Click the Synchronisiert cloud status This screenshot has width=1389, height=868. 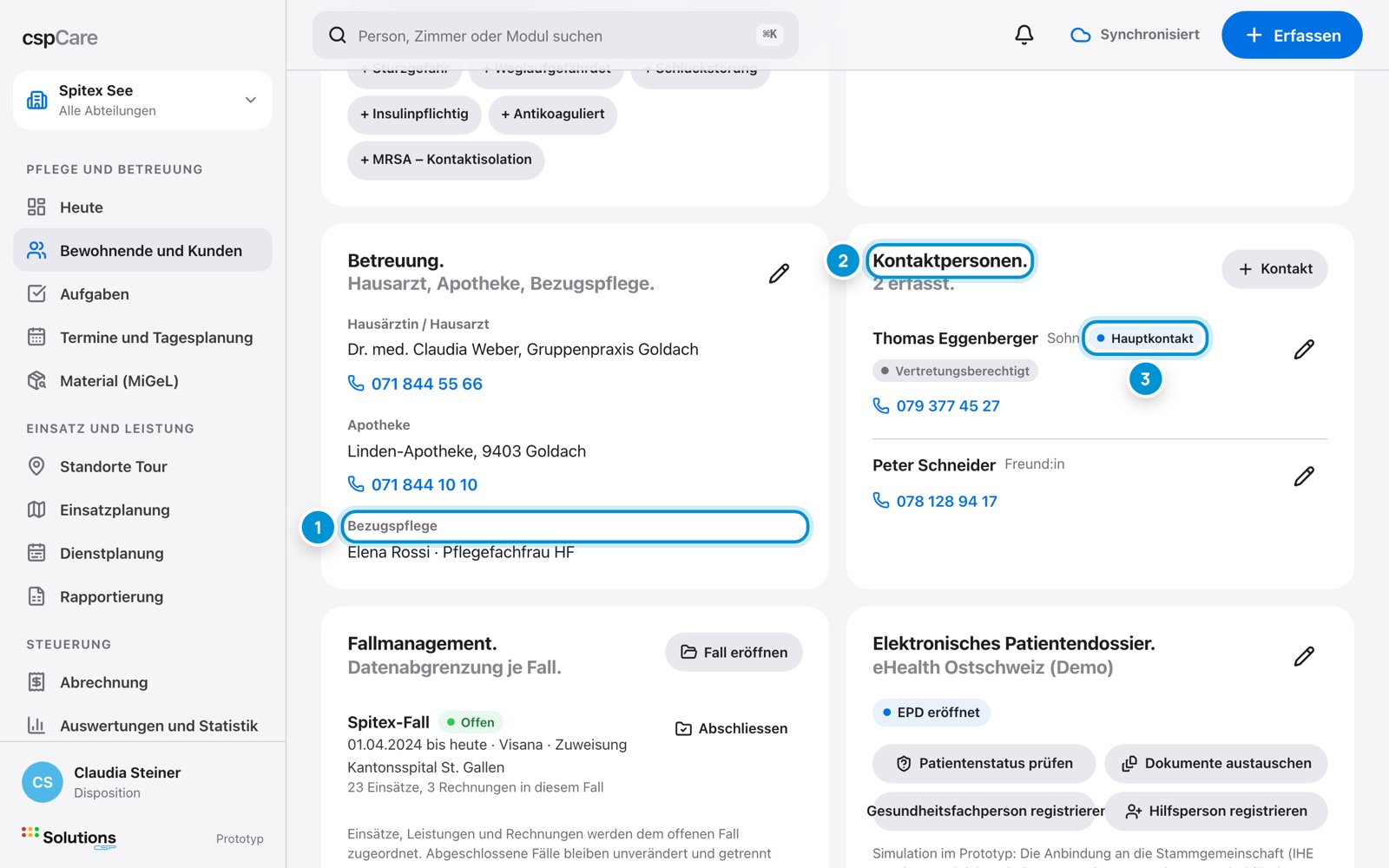[x=1136, y=35]
